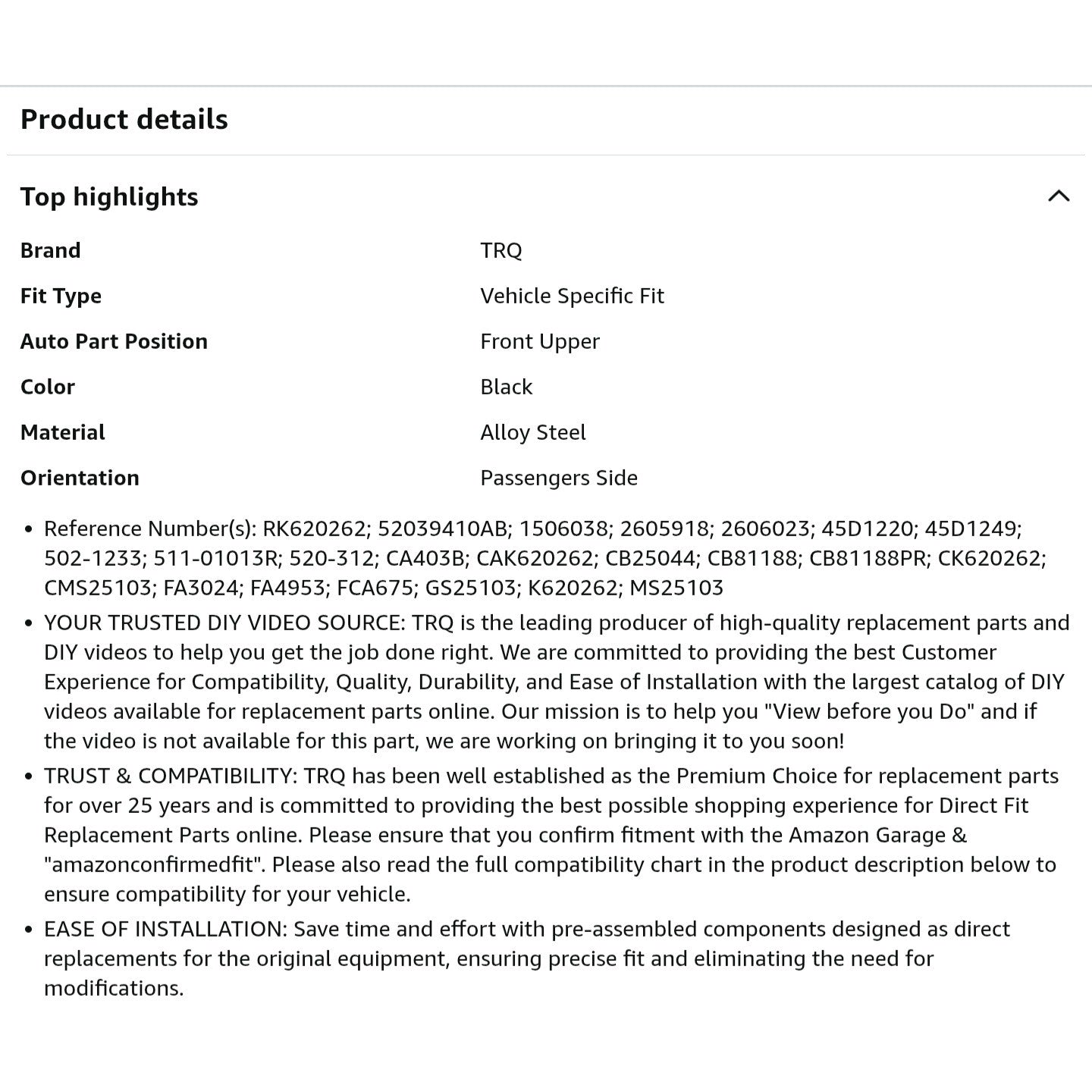Click the Top highlights section heading

(109, 196)
